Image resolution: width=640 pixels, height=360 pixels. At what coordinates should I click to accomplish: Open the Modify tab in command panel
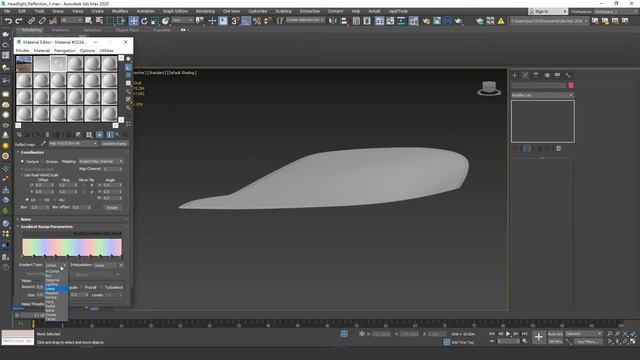525,76
